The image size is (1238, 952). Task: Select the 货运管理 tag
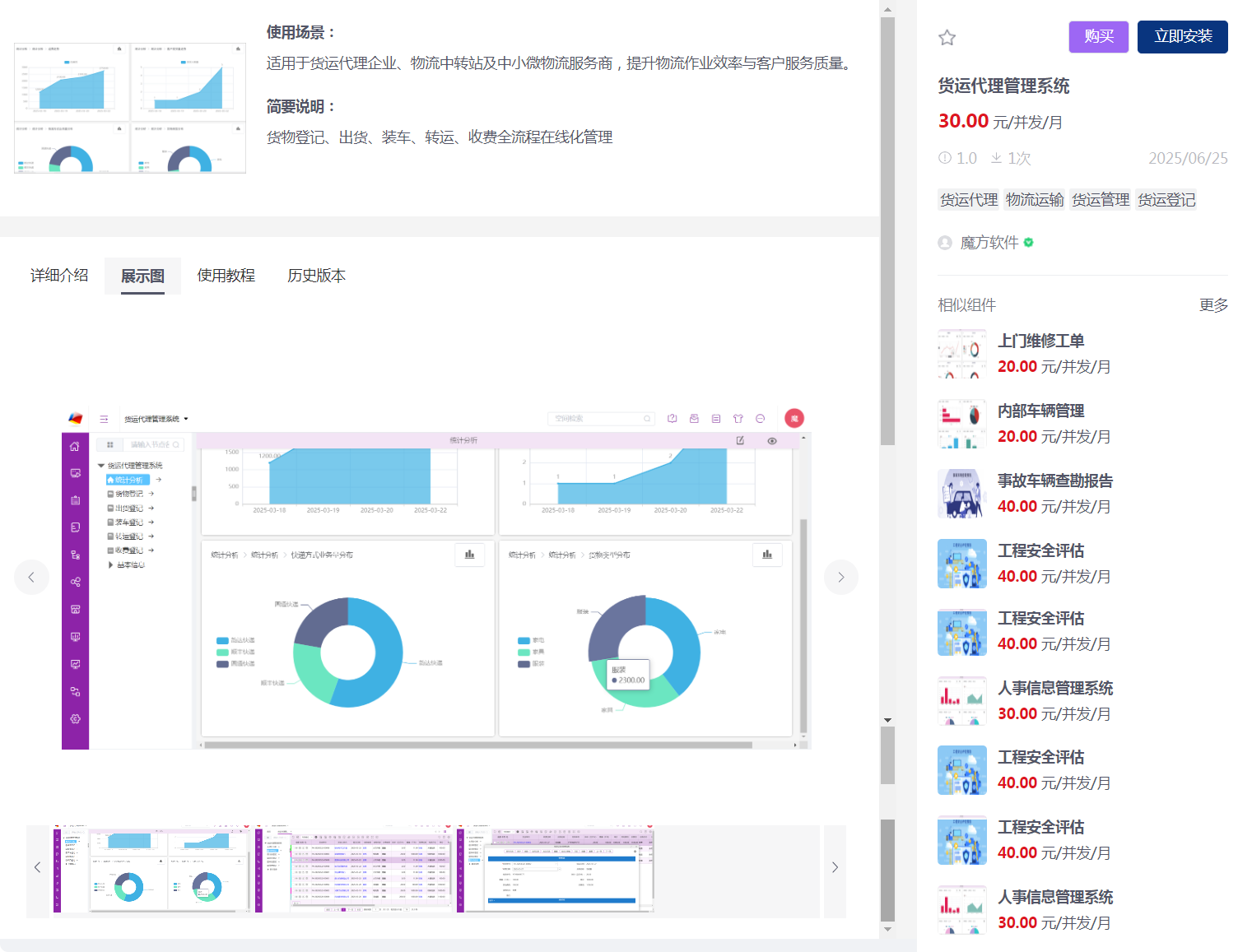[x=1101, y=200]
